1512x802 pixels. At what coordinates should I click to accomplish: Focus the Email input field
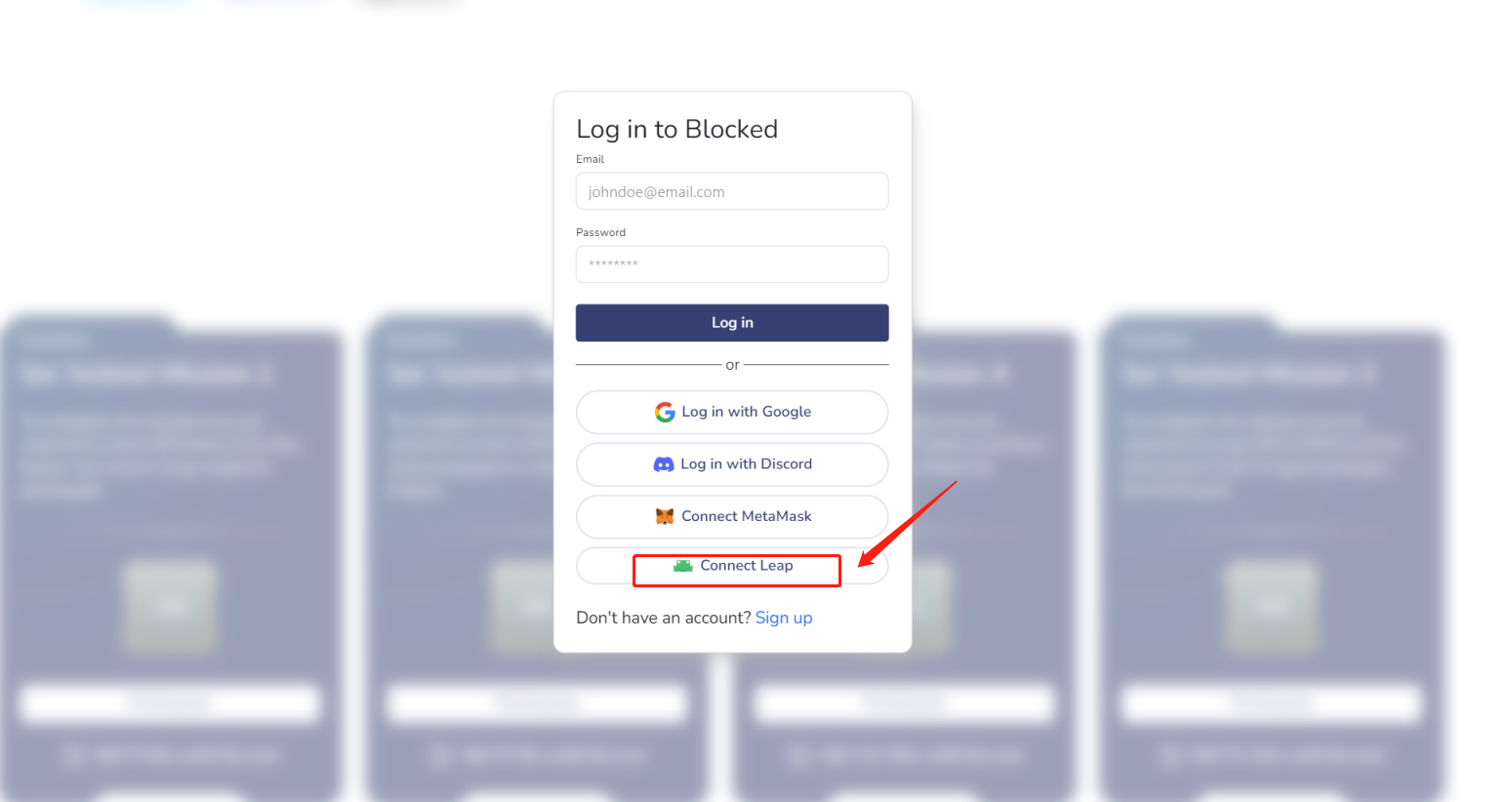click(732, 191)
